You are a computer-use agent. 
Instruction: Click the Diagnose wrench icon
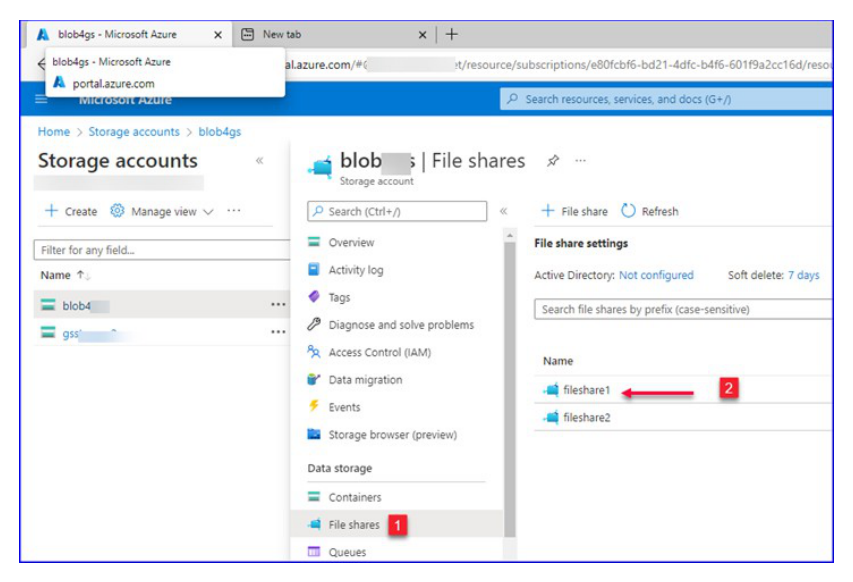[314, 324]
